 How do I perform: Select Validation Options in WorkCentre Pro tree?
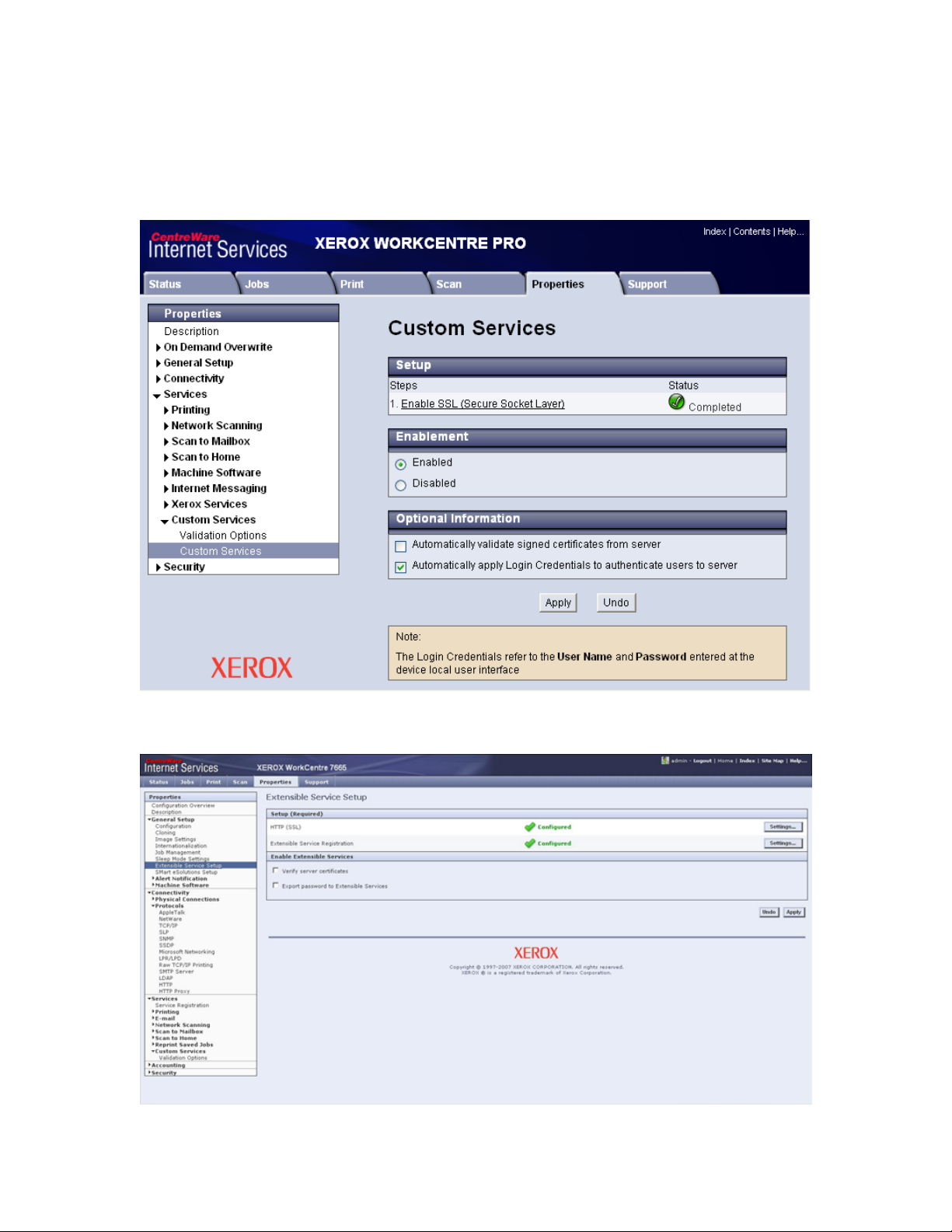tap(223, 536)
